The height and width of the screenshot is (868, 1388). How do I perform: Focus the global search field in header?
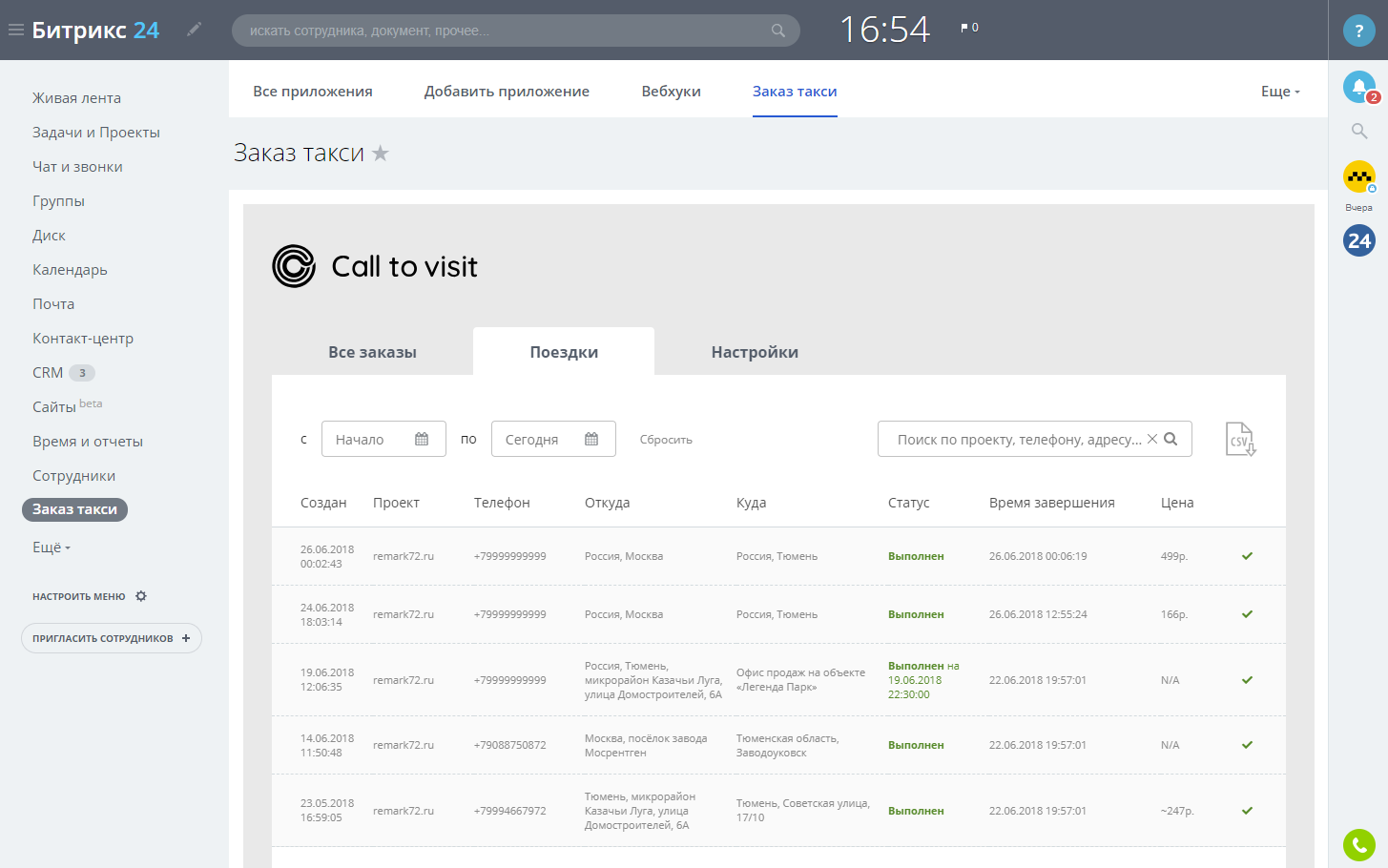coord(506,31)
